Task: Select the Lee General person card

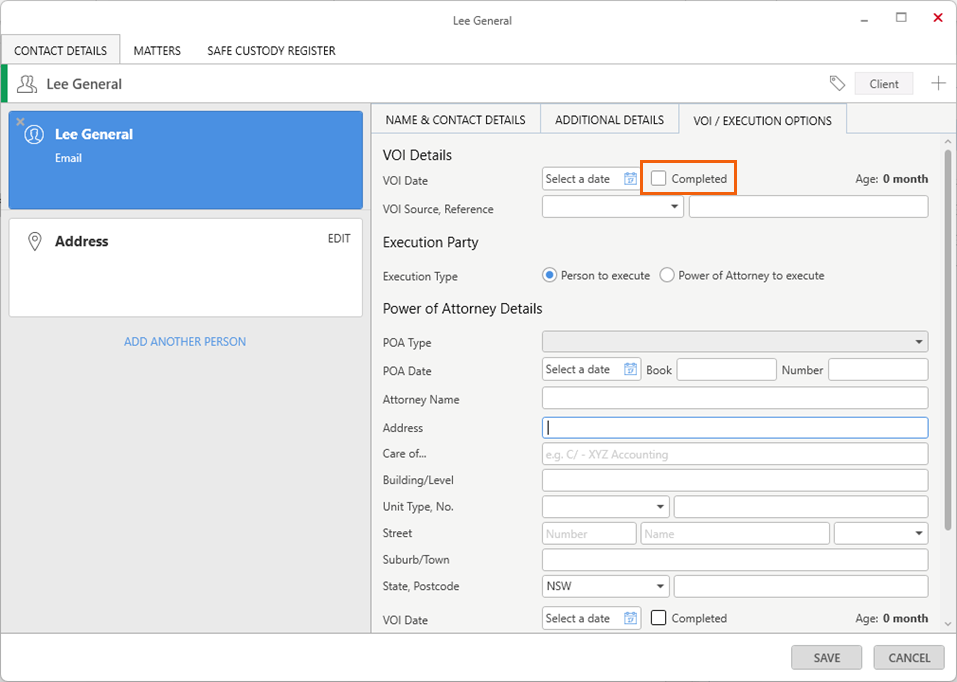Action: pyautogui.click(x=186, y=160)
